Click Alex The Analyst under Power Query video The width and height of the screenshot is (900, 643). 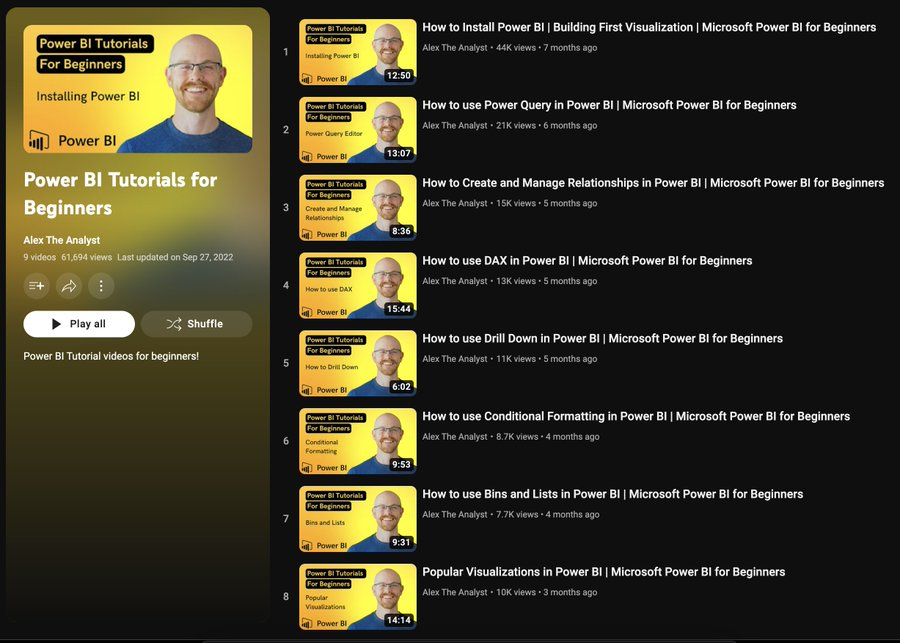[x=455, y=125]
